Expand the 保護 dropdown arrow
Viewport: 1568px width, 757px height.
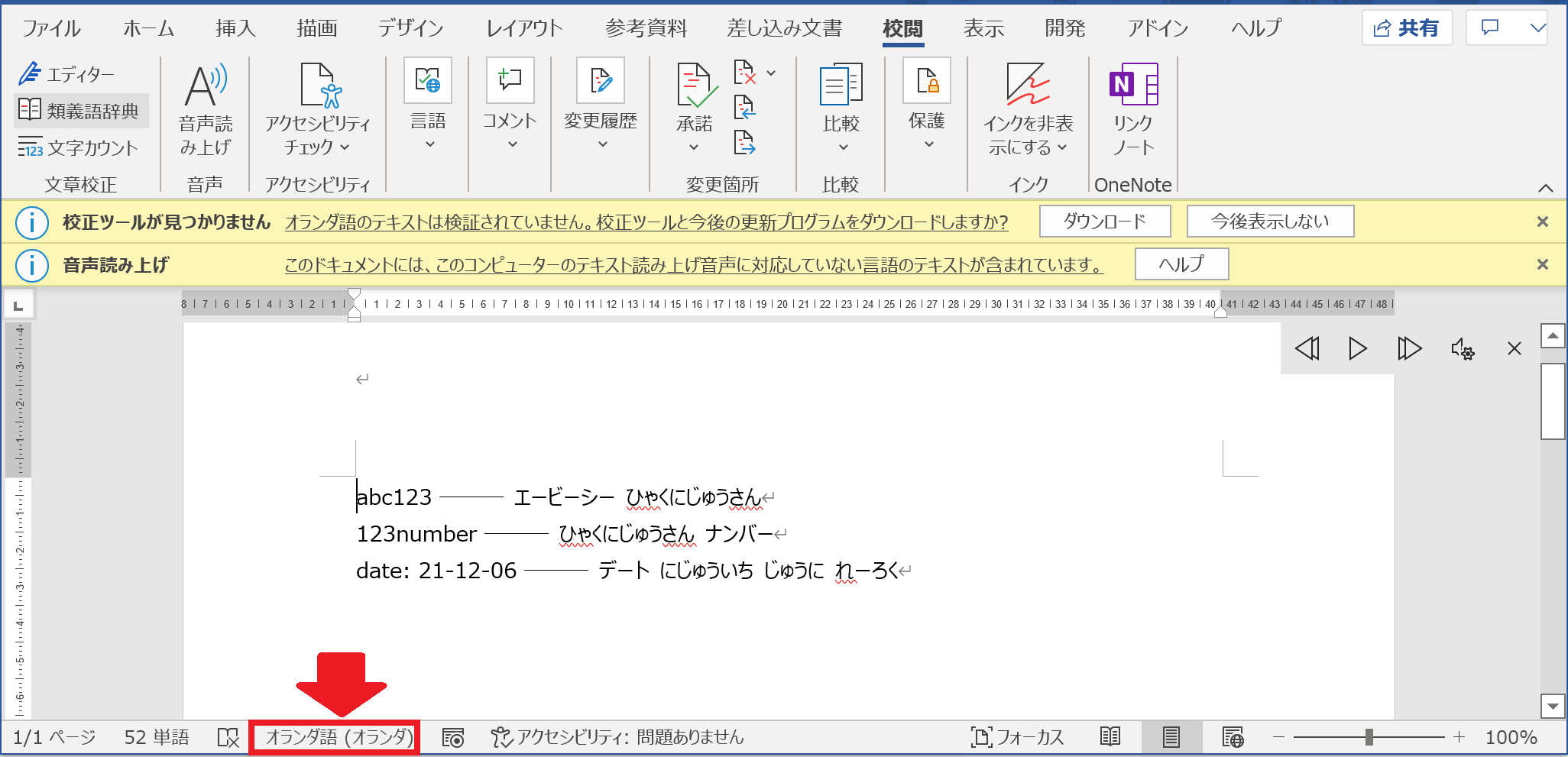coord(928,144)
